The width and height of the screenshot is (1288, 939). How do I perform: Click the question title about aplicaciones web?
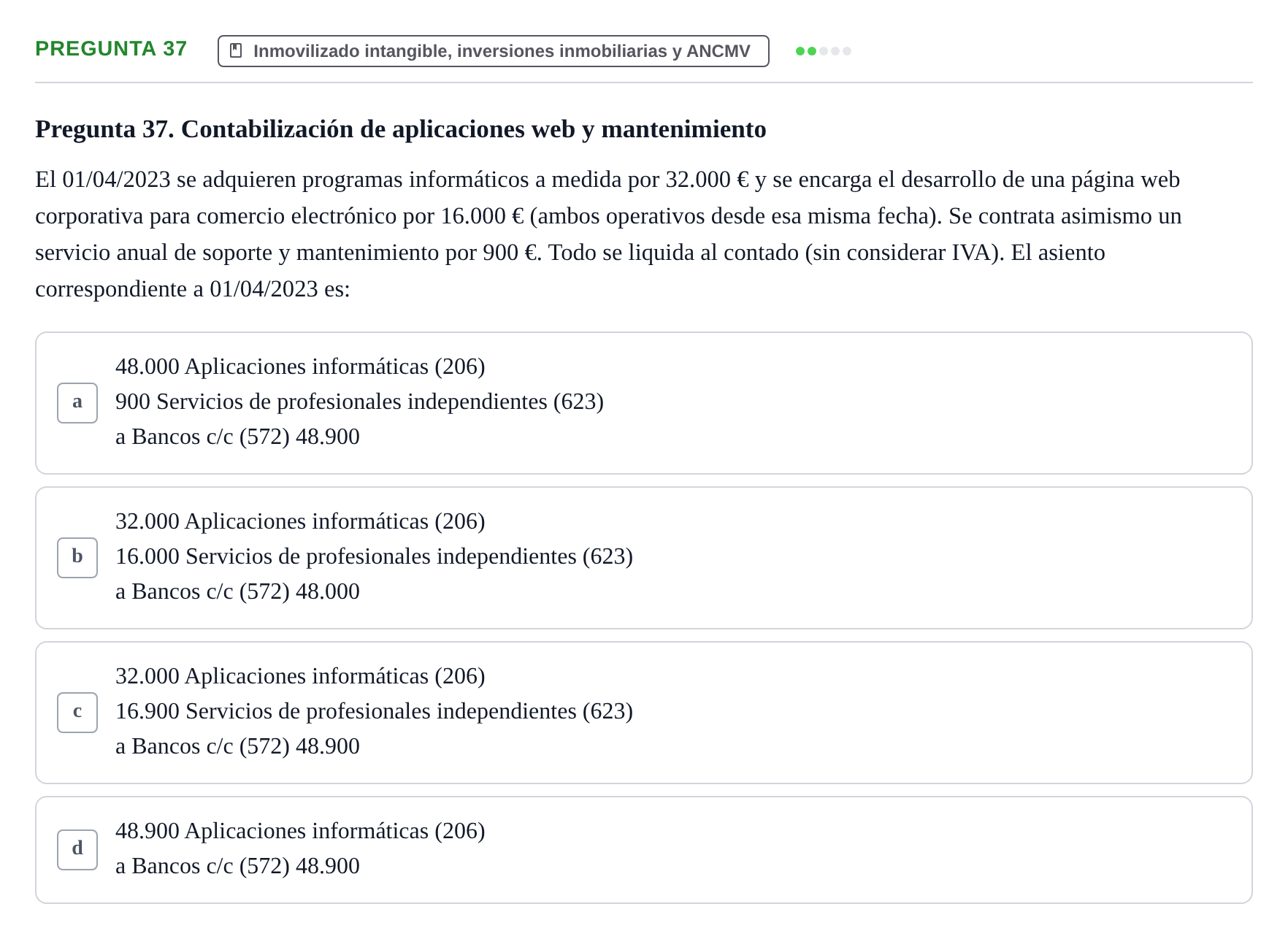[400, 129]
